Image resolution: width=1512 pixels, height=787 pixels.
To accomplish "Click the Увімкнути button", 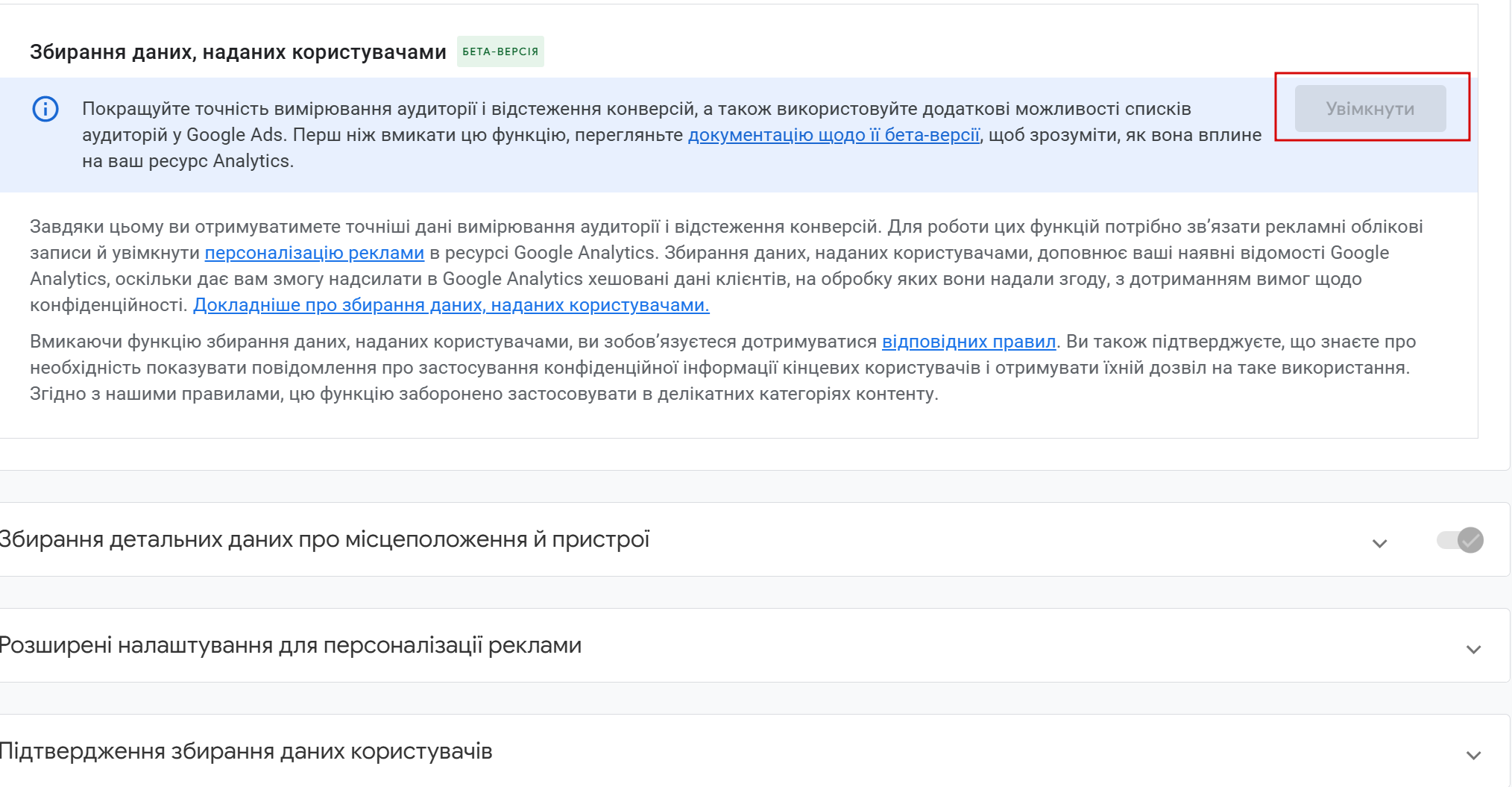I will (x=1370, y=109).
